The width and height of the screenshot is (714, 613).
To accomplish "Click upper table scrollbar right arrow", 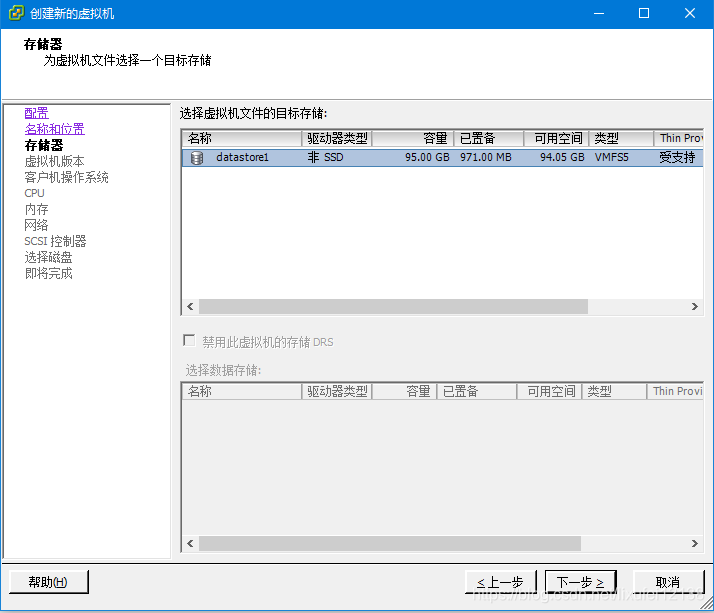I will [x=694, y=306].
